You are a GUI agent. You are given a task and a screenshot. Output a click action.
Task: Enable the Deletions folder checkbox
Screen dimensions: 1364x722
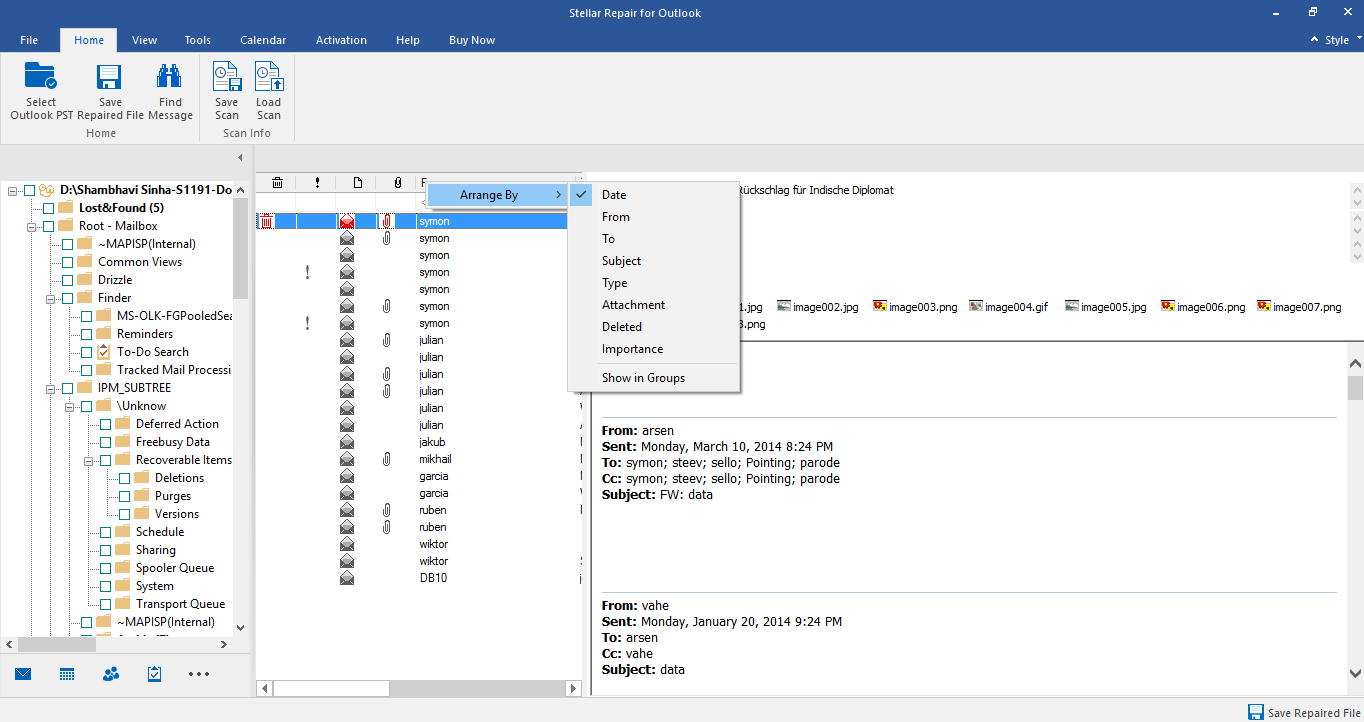click(124, 478)
